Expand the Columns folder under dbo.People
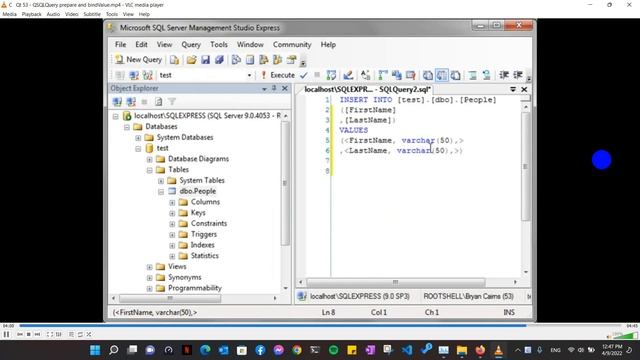 (172, 202)
